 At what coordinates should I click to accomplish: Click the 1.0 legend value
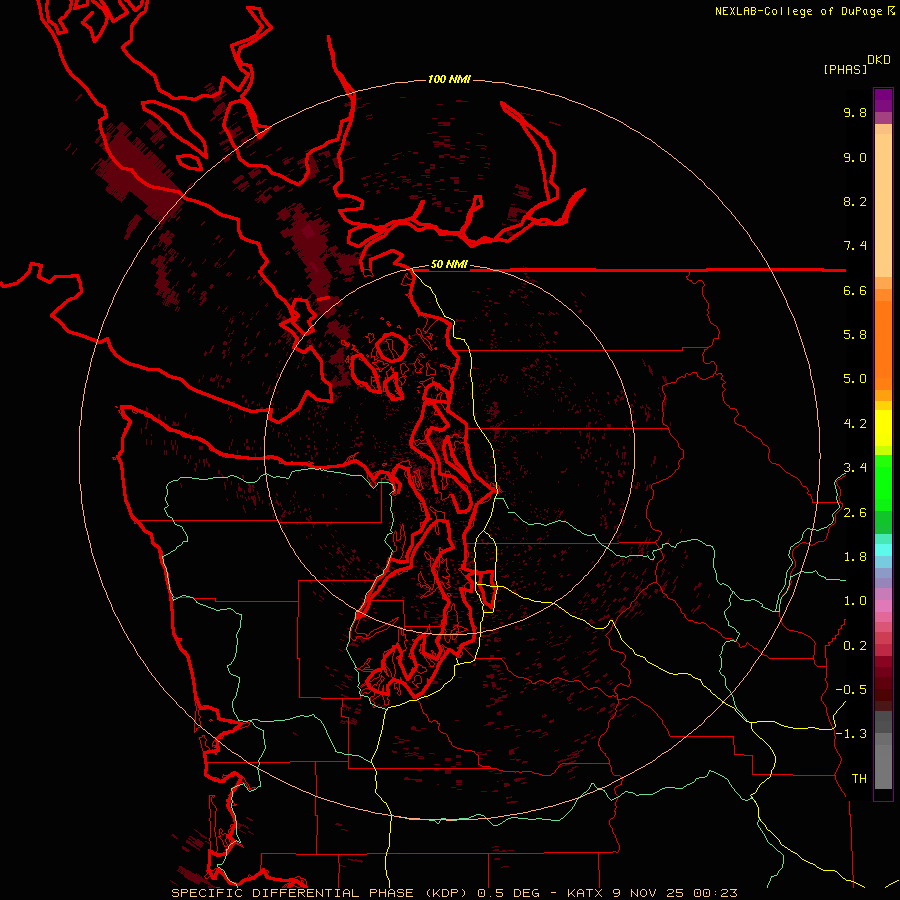click(x=855, y=601)
